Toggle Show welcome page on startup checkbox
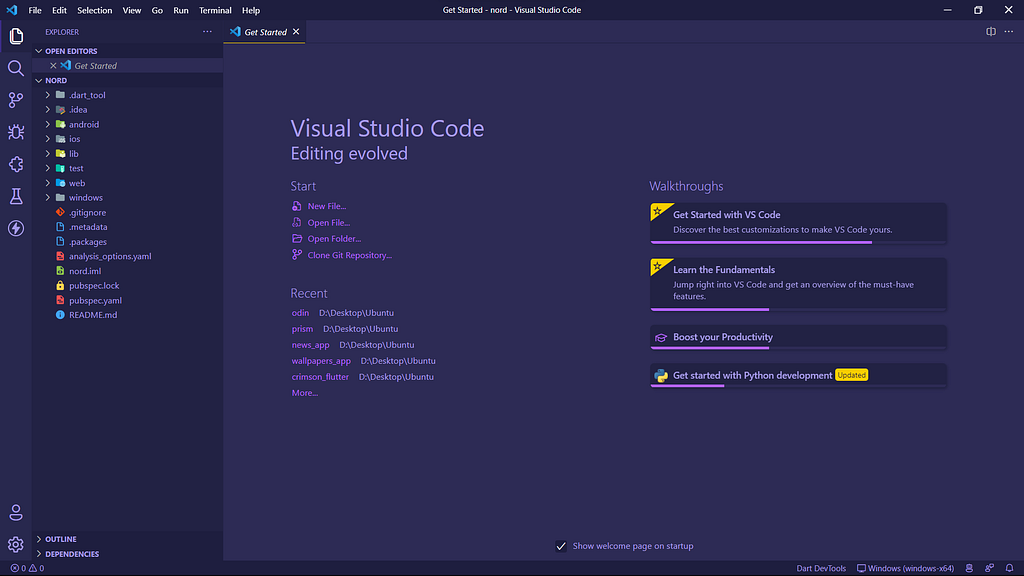Screen dimensions: 1024x576 [x=561, y=546]
